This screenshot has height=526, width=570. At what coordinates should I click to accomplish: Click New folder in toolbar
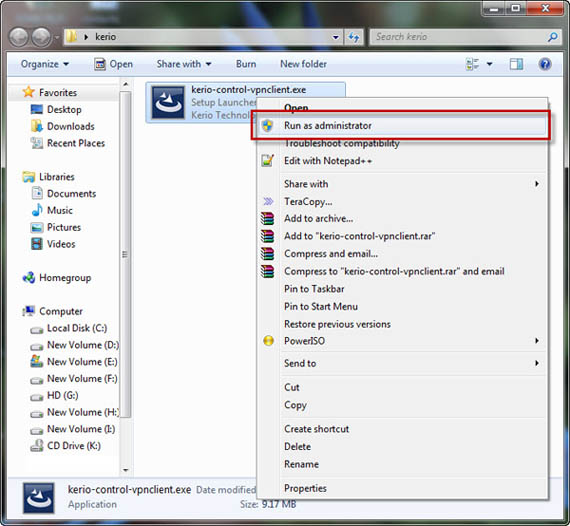pos(304,64)
